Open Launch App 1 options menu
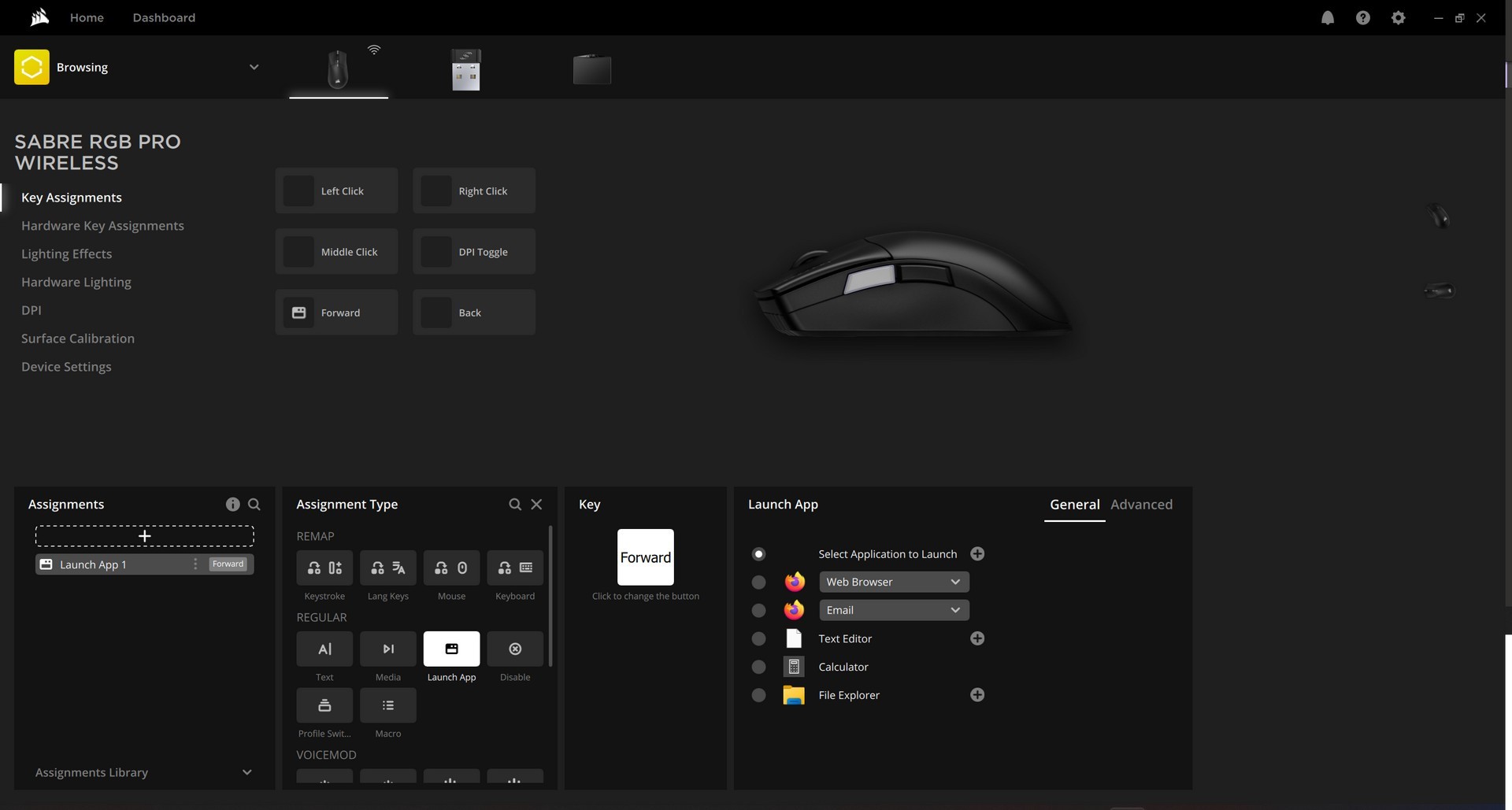This screenshot has width=1512, height=810. [x=195, y=564]
